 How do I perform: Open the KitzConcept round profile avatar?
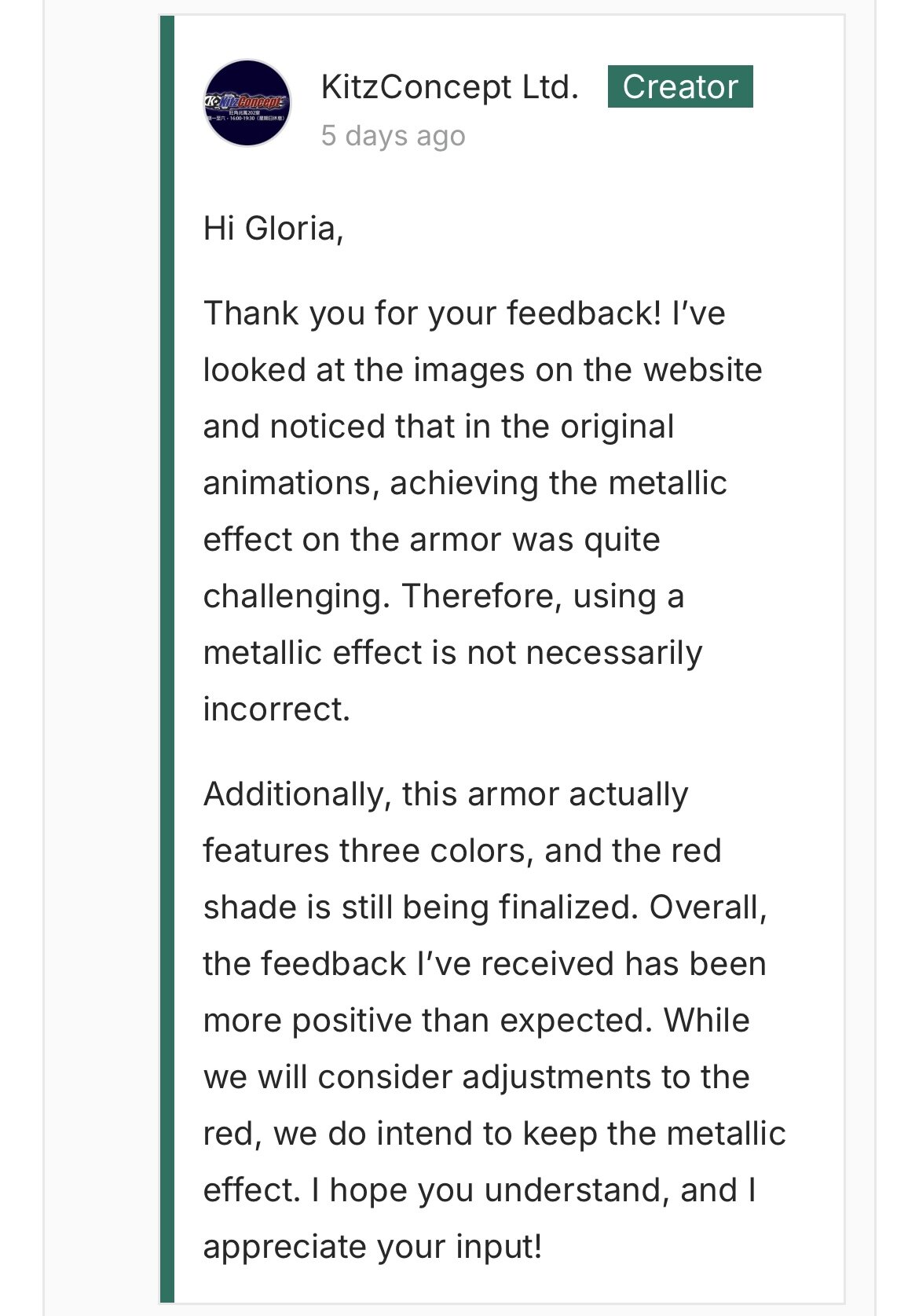click(247, 103)
